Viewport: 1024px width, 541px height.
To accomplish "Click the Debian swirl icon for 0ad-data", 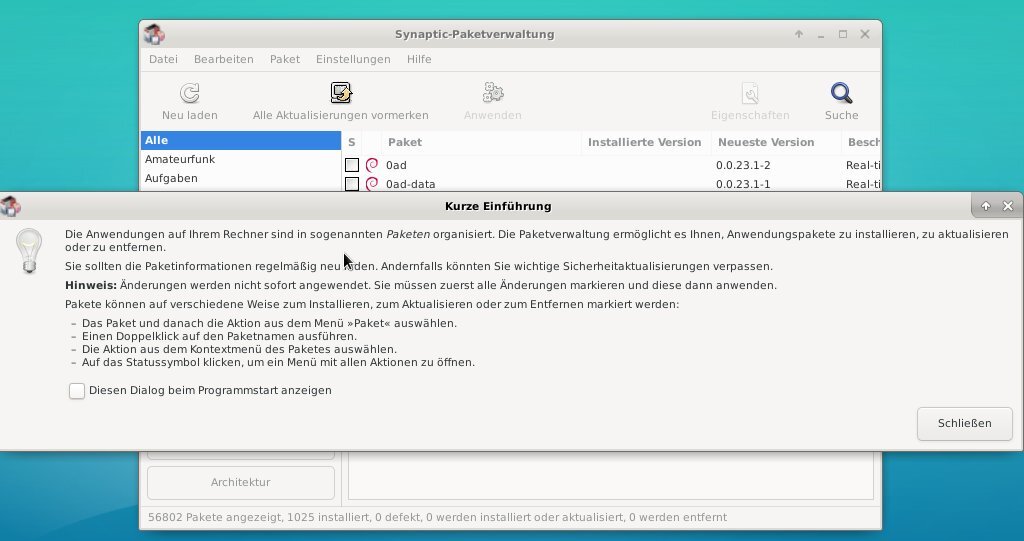I will click(372, 184).
